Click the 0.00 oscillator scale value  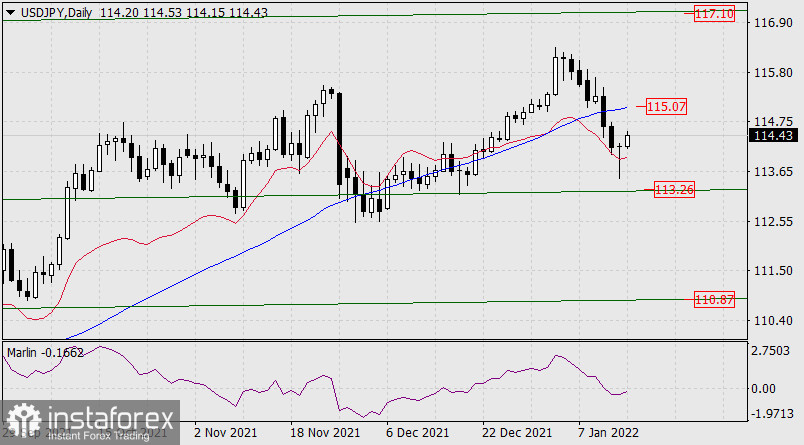763,389
